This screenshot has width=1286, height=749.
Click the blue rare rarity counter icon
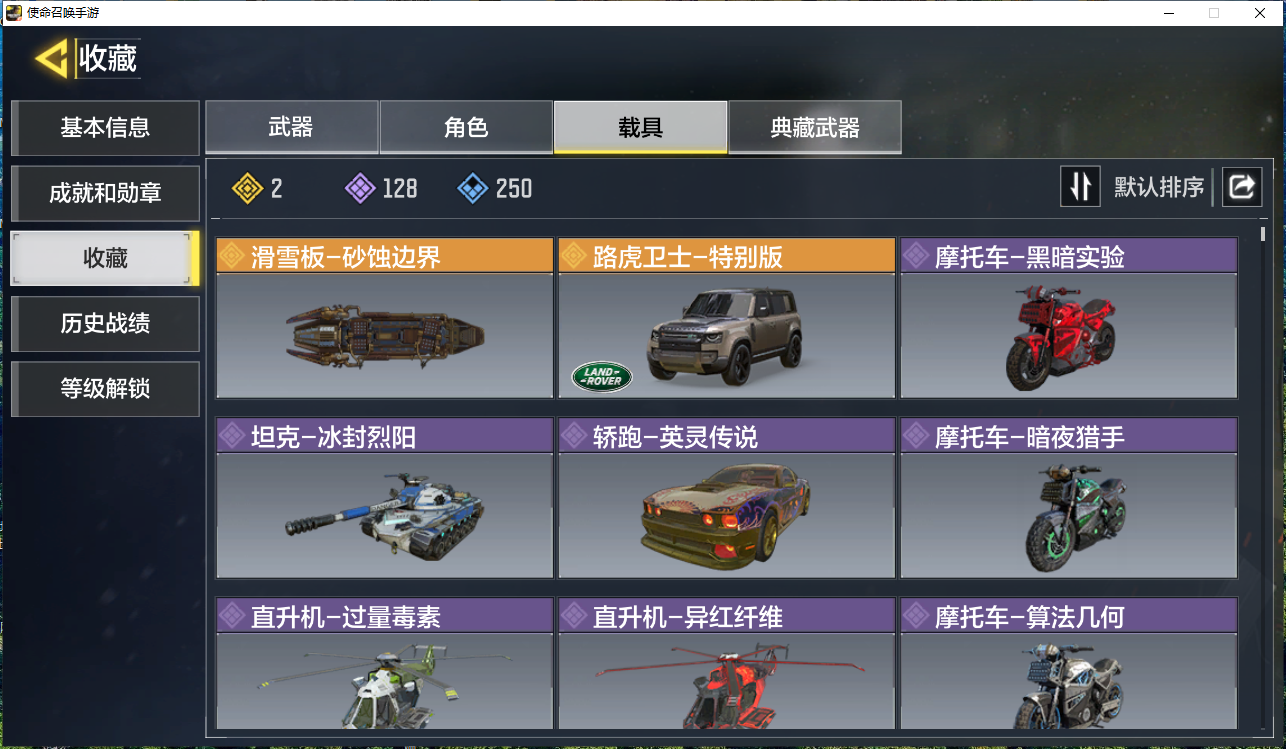(473, 188)
